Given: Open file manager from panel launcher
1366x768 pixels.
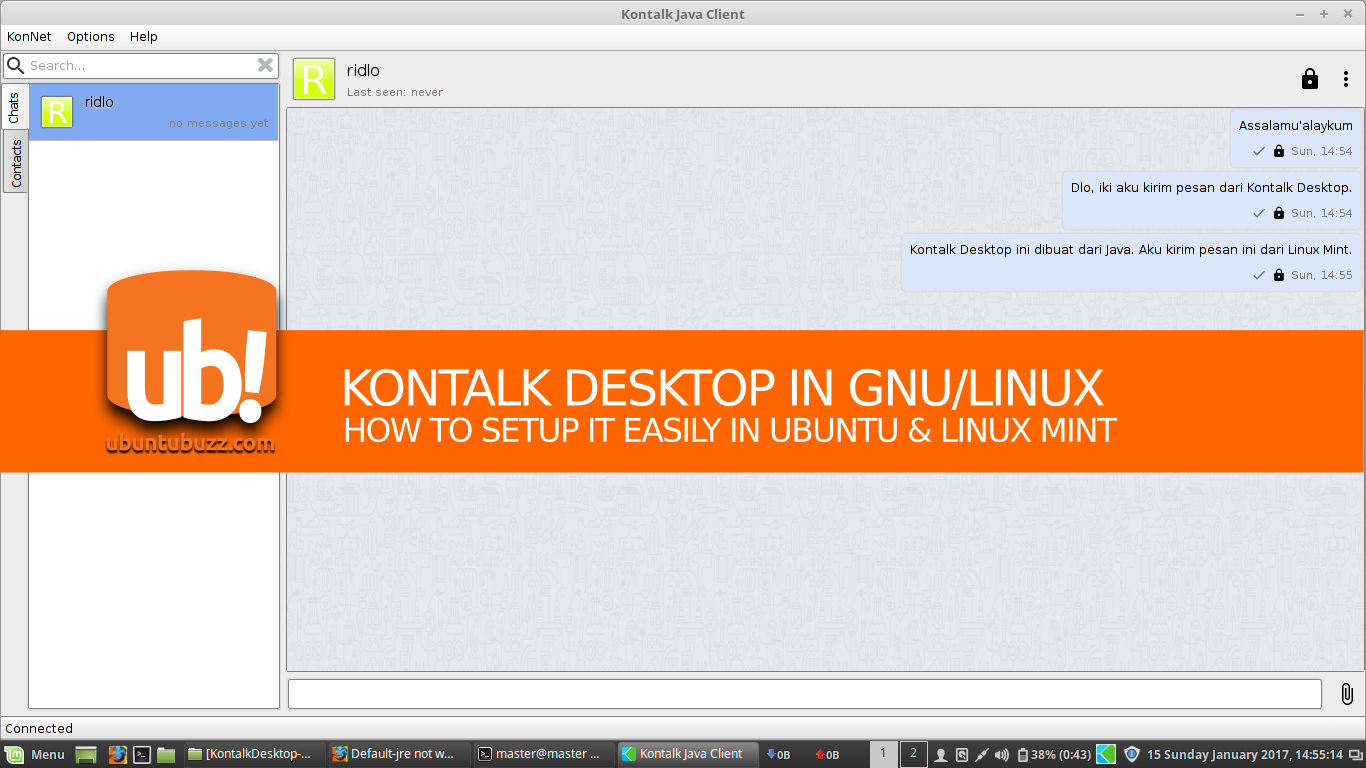Looking at the screenshot, I should tap(166, 755).
